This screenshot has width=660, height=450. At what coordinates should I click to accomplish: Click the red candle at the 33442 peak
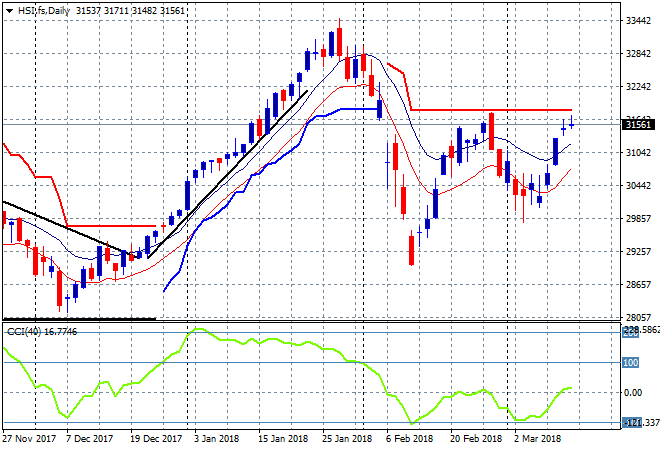coord(339,41)
